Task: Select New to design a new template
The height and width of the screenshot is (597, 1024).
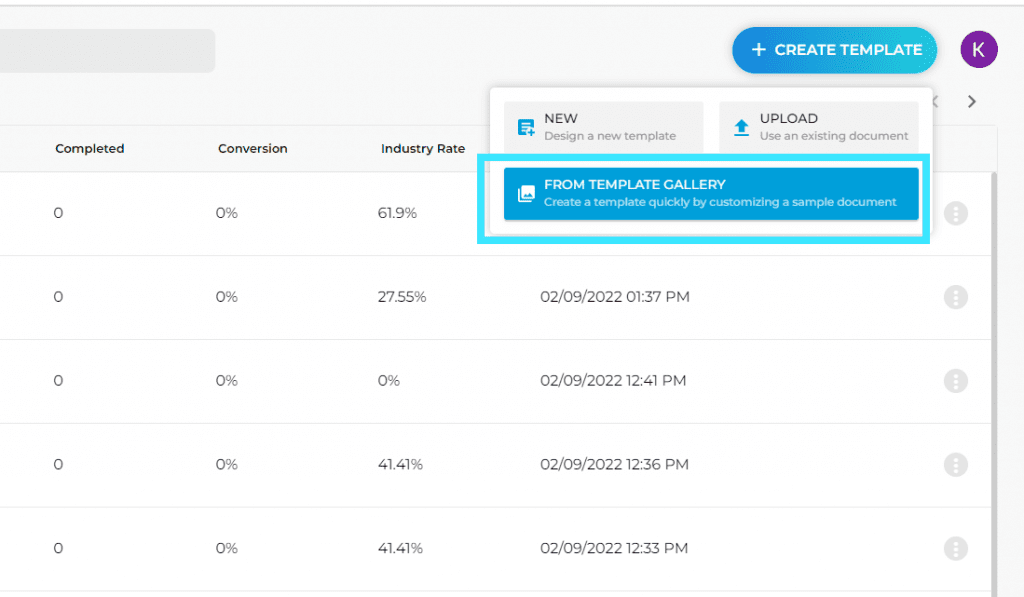Action: pyautogui.click(x=603, y=127)
